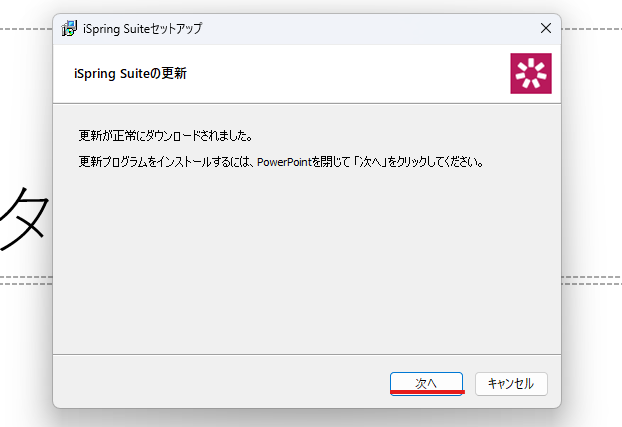
Task: Click the iSpring Suiteセットアップ title bar text
Action: coord(142,29)
